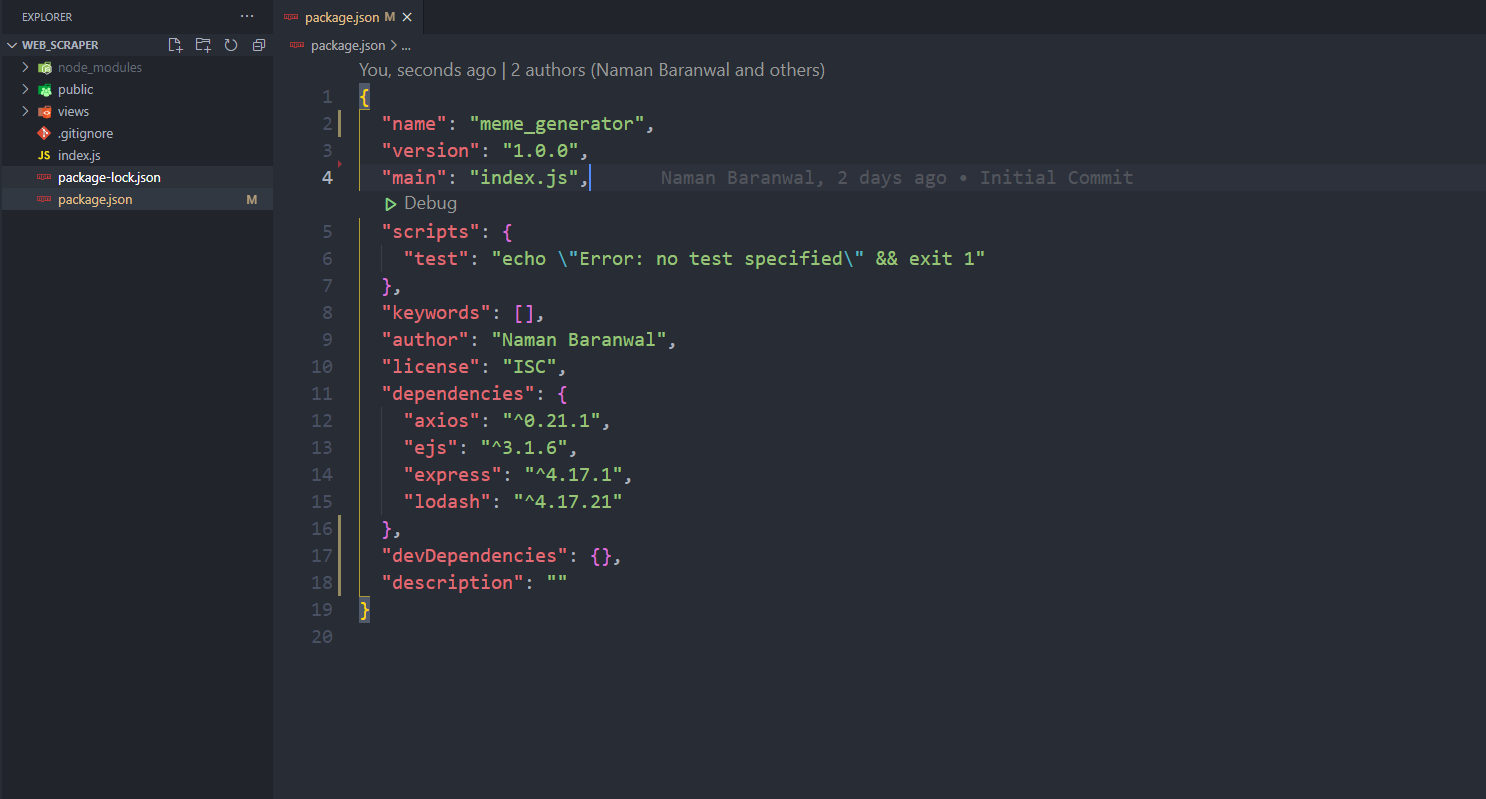Click the breadcrumb ellipsis after package.json
This screenshot has width=1486, height=799.
point(406,45)
